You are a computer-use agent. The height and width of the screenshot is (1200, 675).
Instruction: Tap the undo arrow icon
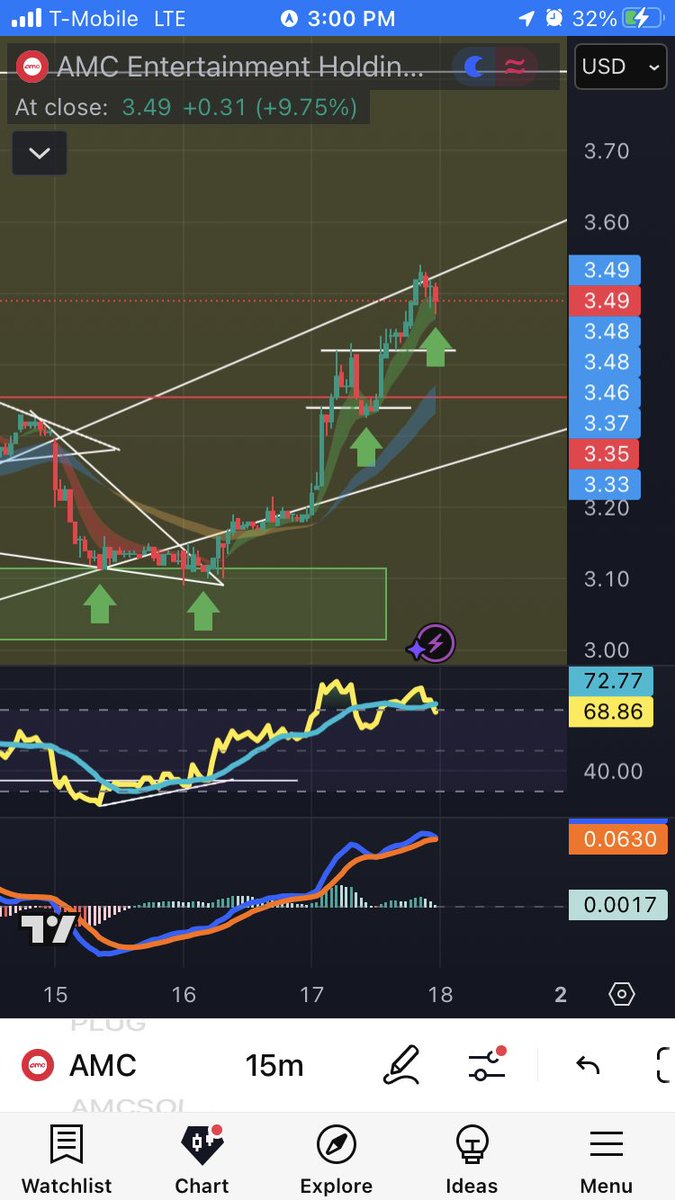(x=587, y=1065)
